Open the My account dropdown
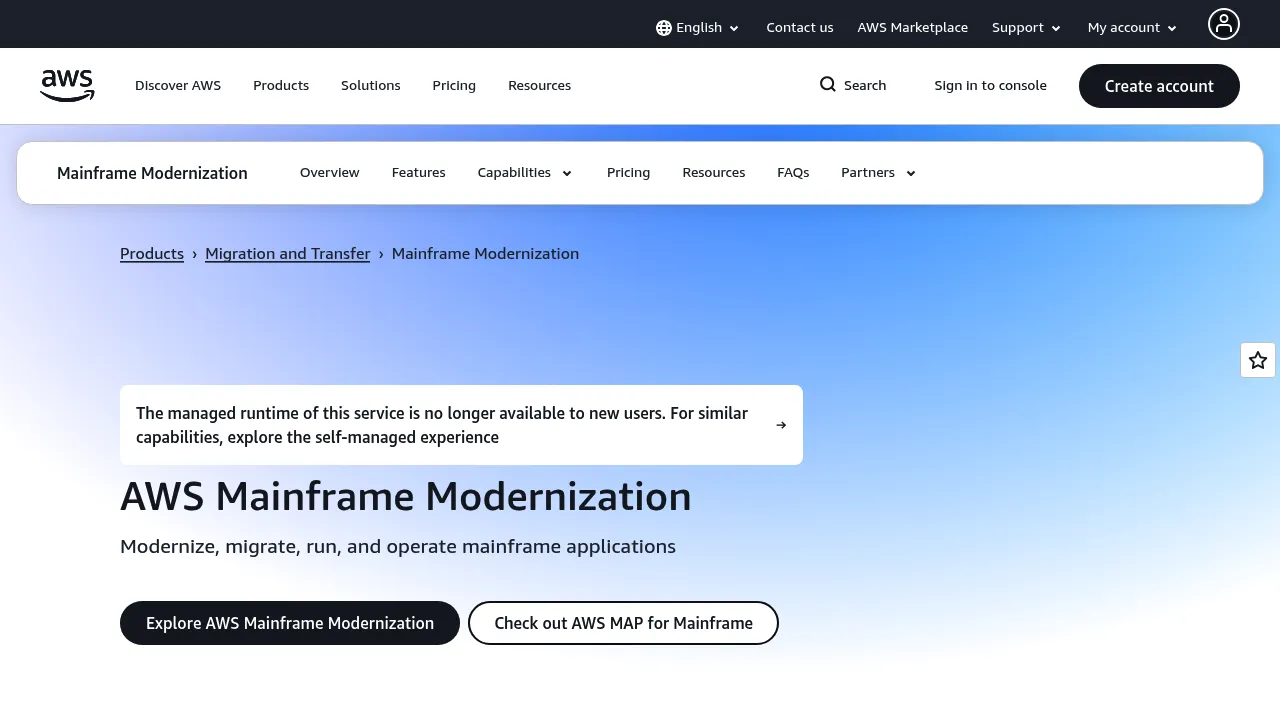Image resolution: width=1280 pixels, height=720 pixels. coord(1133,28)
